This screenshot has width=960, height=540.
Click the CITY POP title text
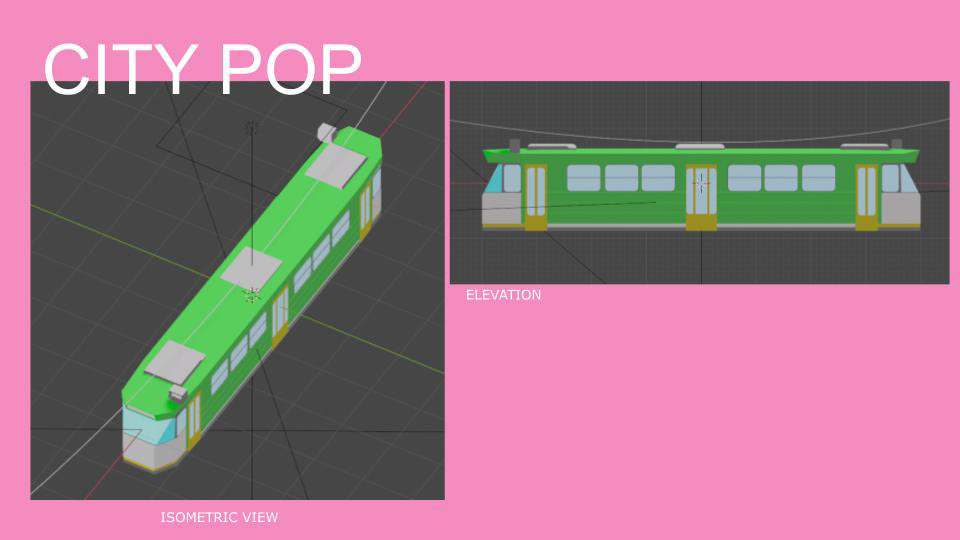tap(203, 69)
